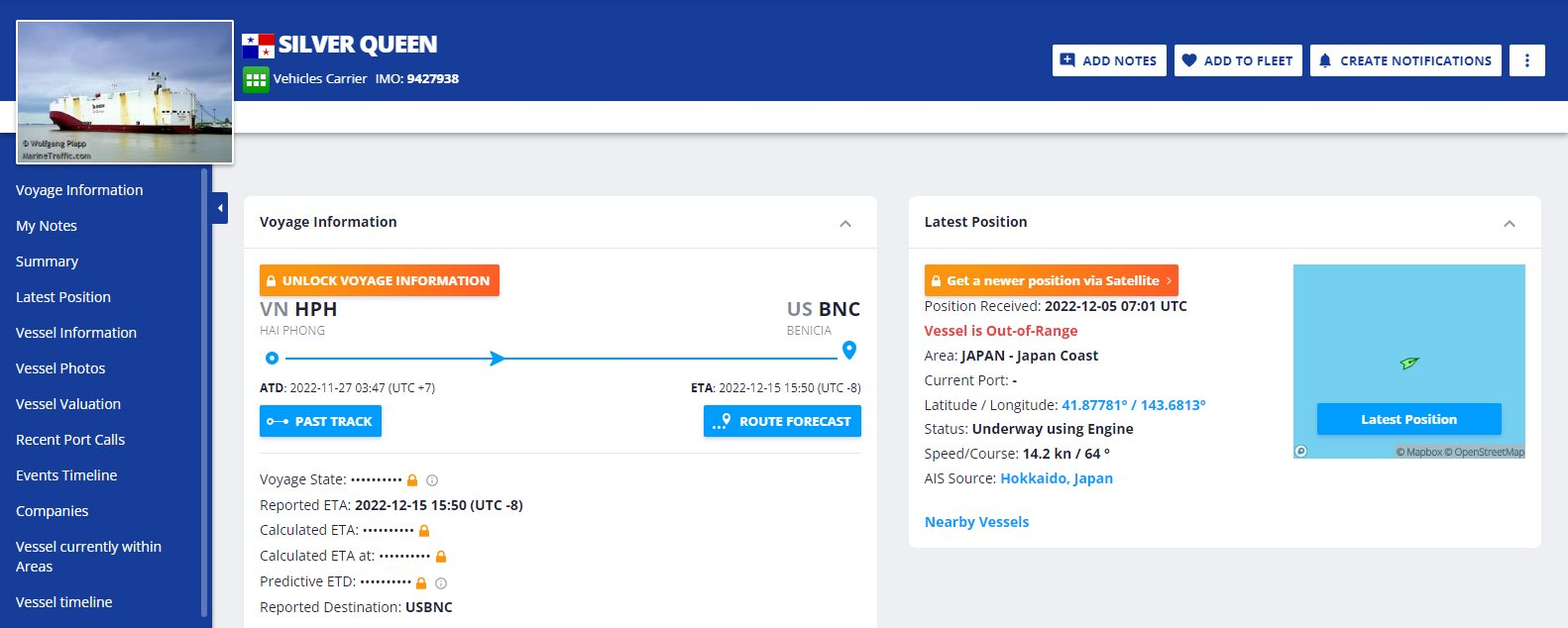The image size is (1568, 628).
Task: Click the Predictive ETD info icon
Action: [x=441, y=583]
